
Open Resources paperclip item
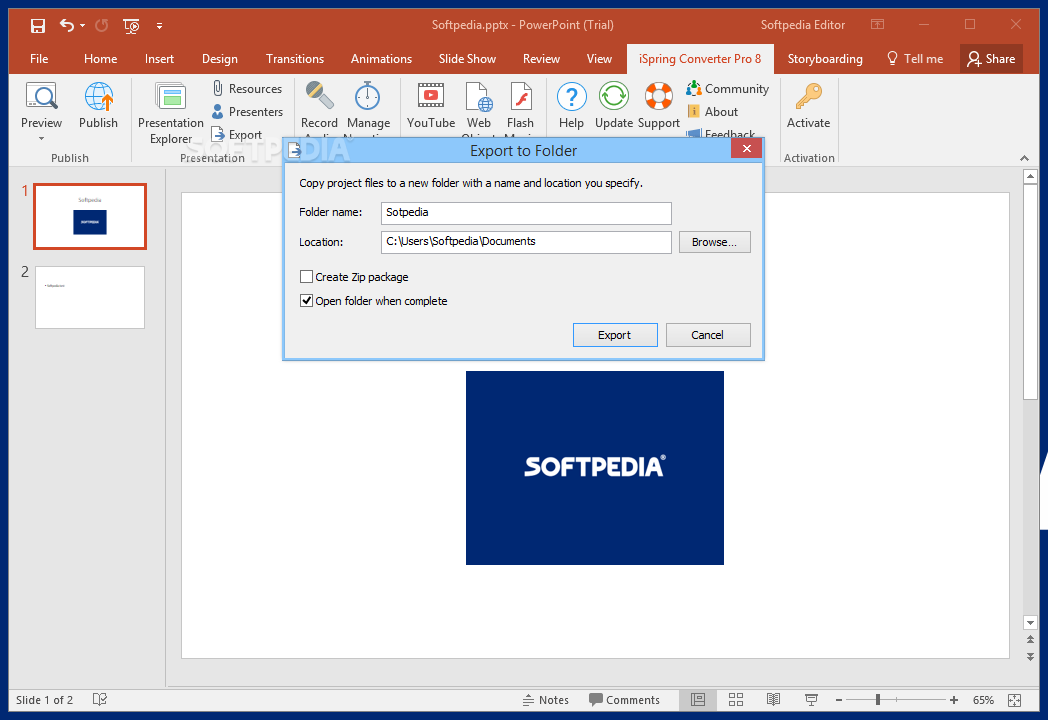pyautogui.click(x=247, y=88)
